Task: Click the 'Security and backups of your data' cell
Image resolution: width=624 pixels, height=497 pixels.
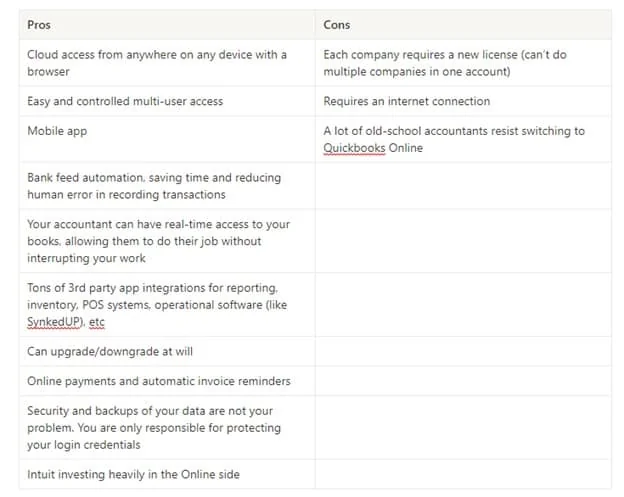Action: (x=167, y=428)
